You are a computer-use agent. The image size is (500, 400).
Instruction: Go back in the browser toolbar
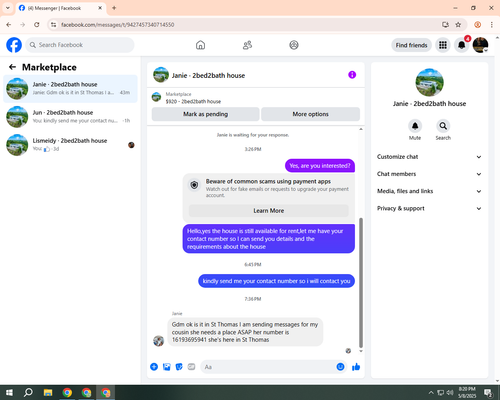tap(9, 25)
